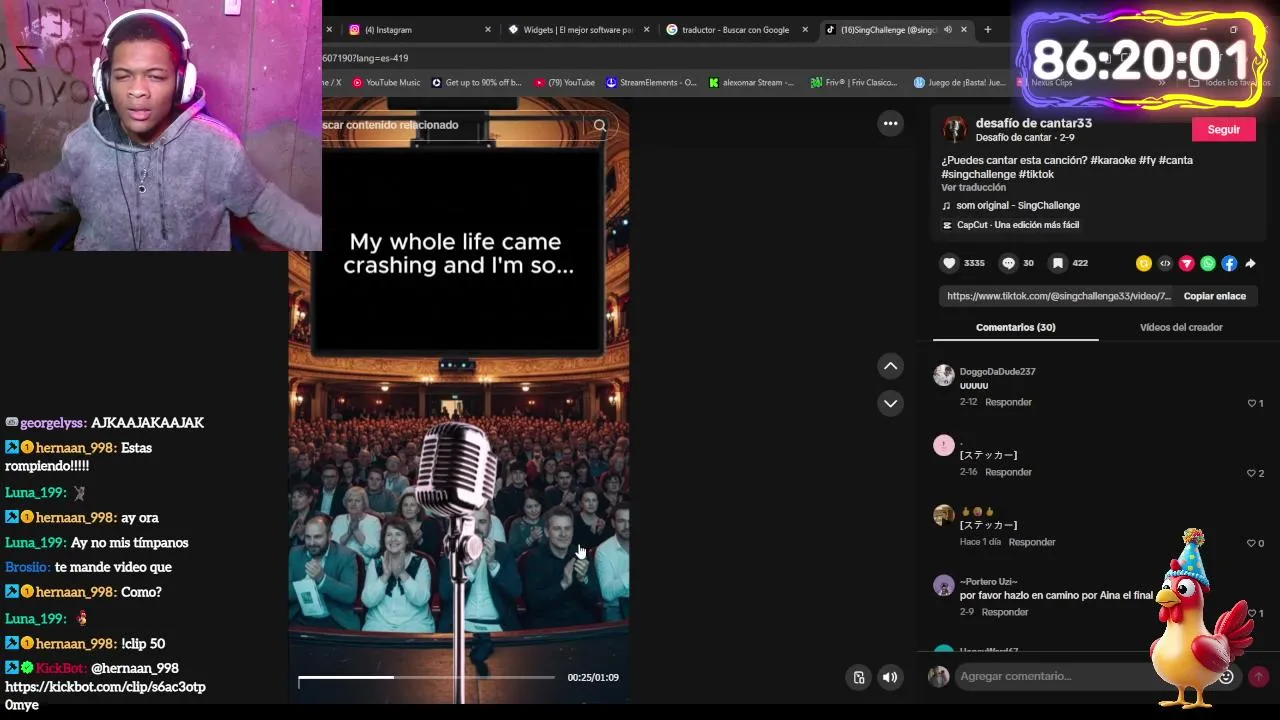Click the desafío de cantar33 username
Image resolution: width=1280 pixels, height=720 pixels.
click(x=1033, y=123)
